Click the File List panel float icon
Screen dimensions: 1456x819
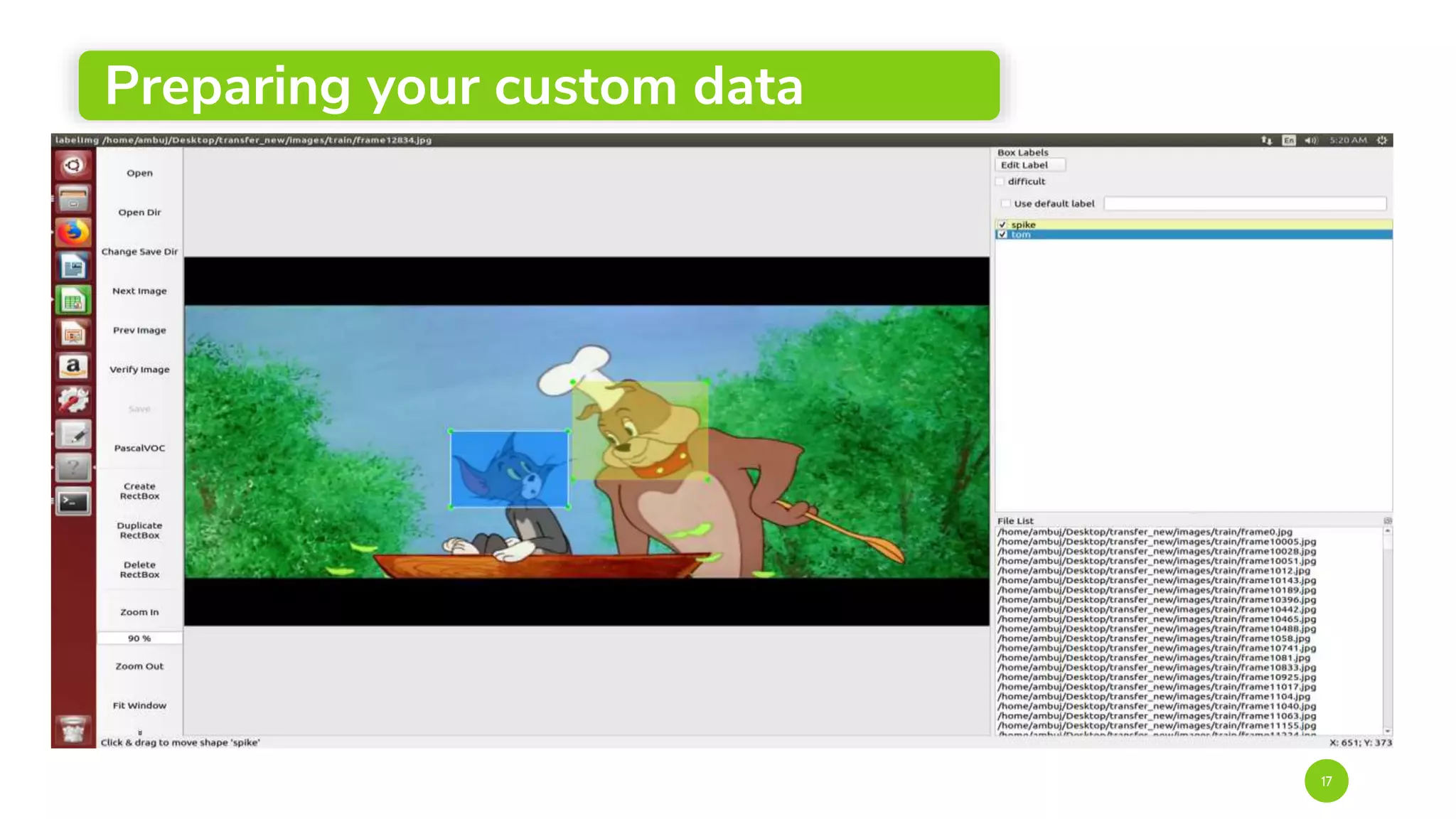(1387, 521)
